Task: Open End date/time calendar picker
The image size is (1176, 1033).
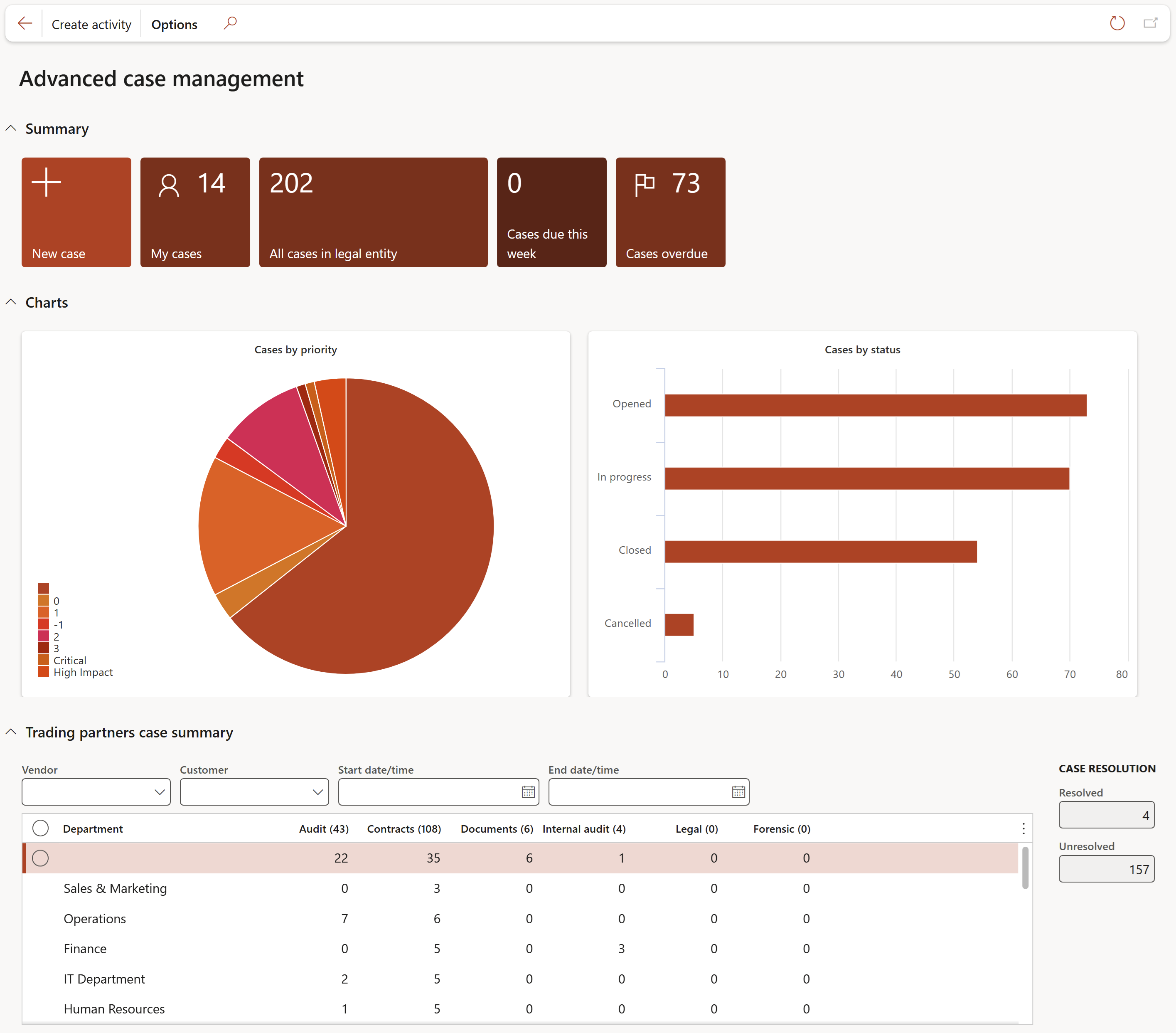Action: [739, 792]
